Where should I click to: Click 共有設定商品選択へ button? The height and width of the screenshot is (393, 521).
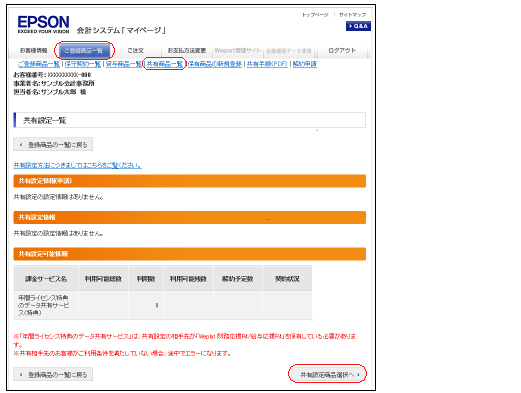click(x=327, y=374)
